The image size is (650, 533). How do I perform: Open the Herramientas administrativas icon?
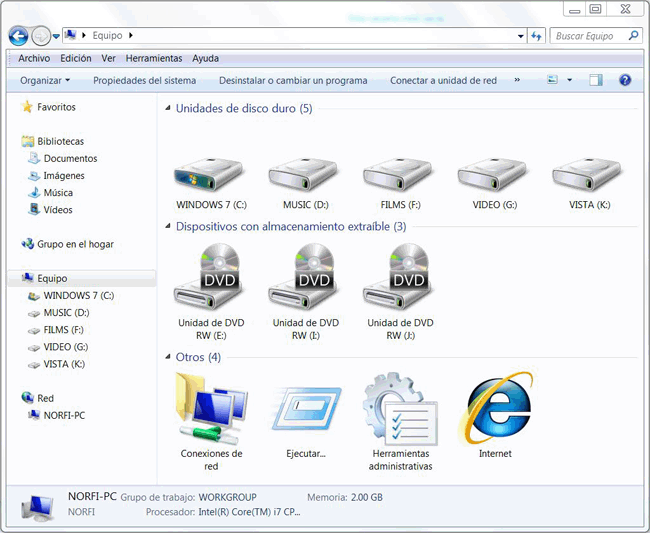pyautogui.click(x=400, y=409)
